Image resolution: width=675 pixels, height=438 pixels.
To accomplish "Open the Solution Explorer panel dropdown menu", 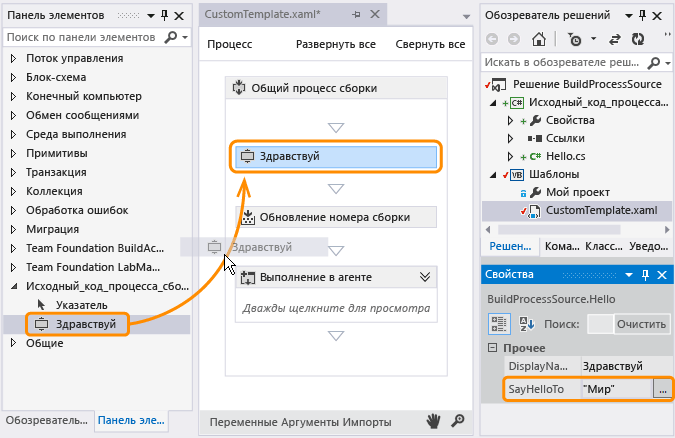I will (629, 16).
